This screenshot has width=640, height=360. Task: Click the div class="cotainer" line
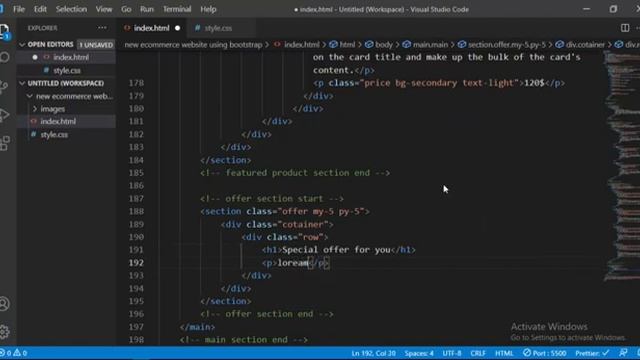277,224
